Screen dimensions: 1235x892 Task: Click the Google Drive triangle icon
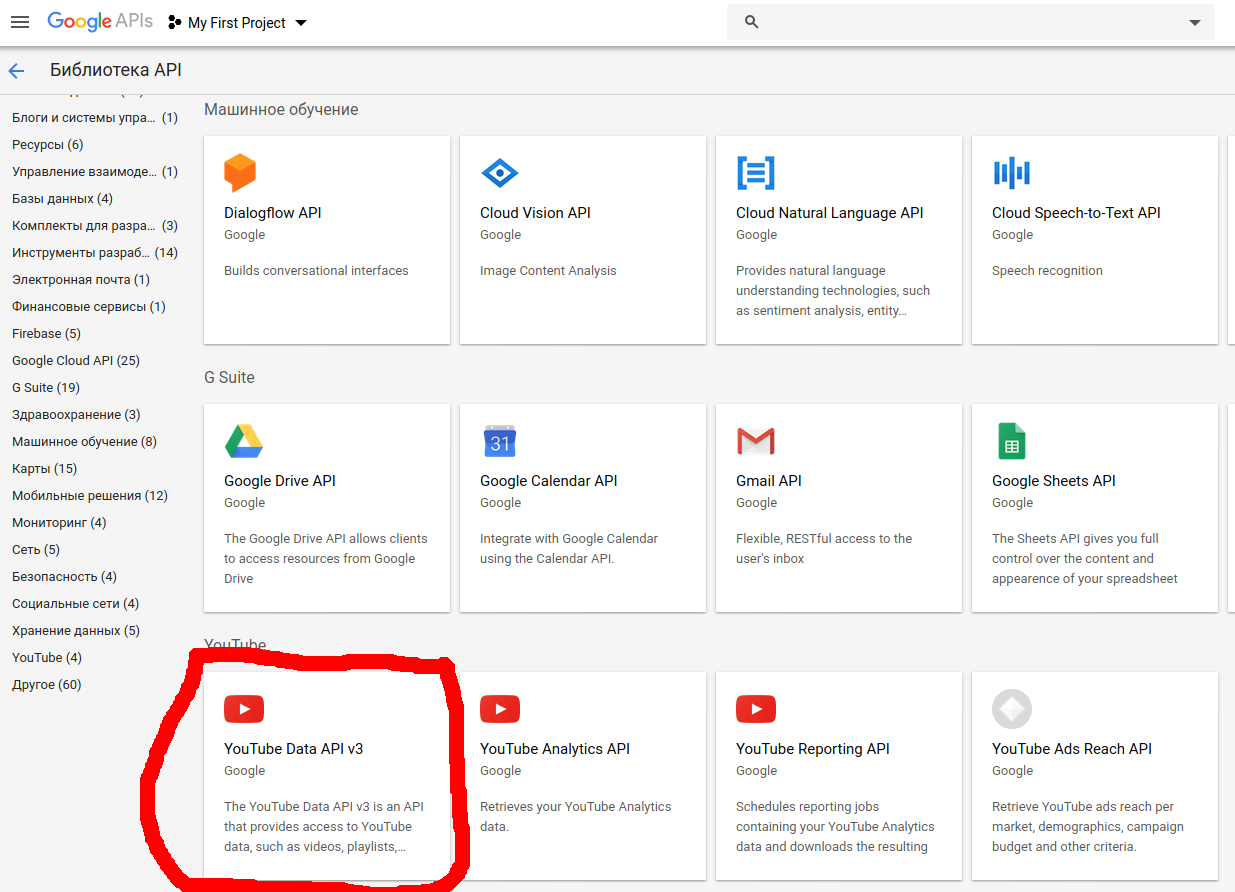coord(243,441)
